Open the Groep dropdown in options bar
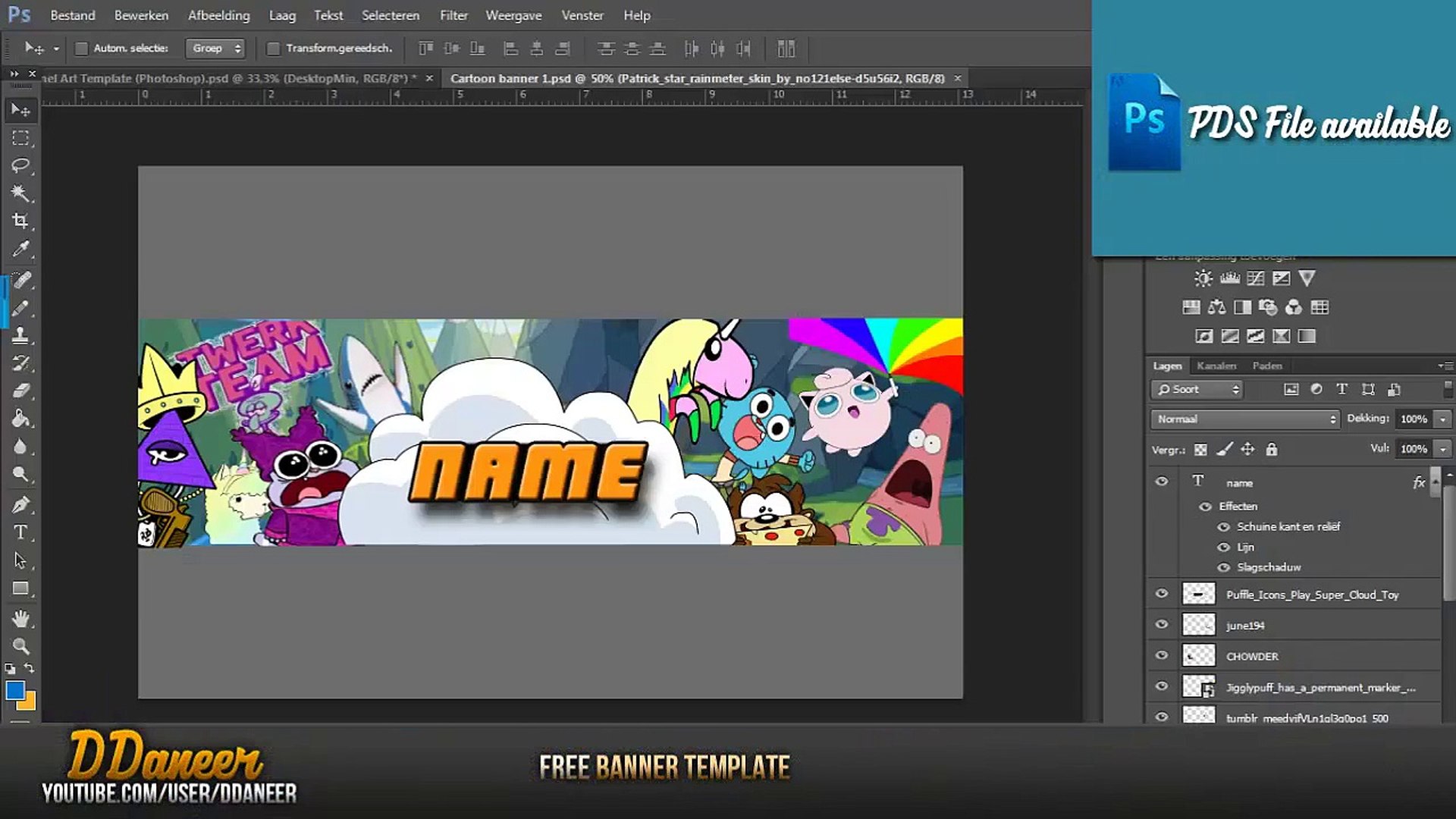The height and width of the screenshot is (819, 1456). point(216,49)
